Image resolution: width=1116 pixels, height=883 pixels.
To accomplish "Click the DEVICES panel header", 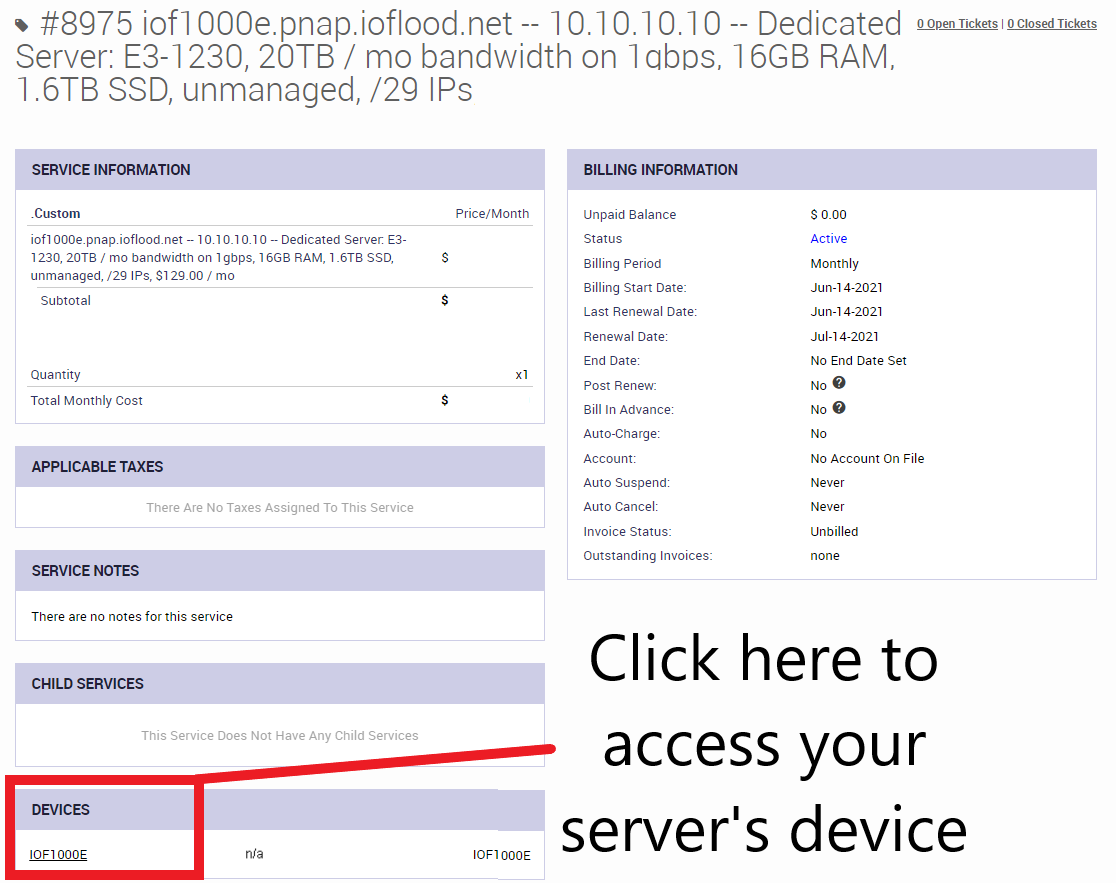I will click(x=59, y=809).
